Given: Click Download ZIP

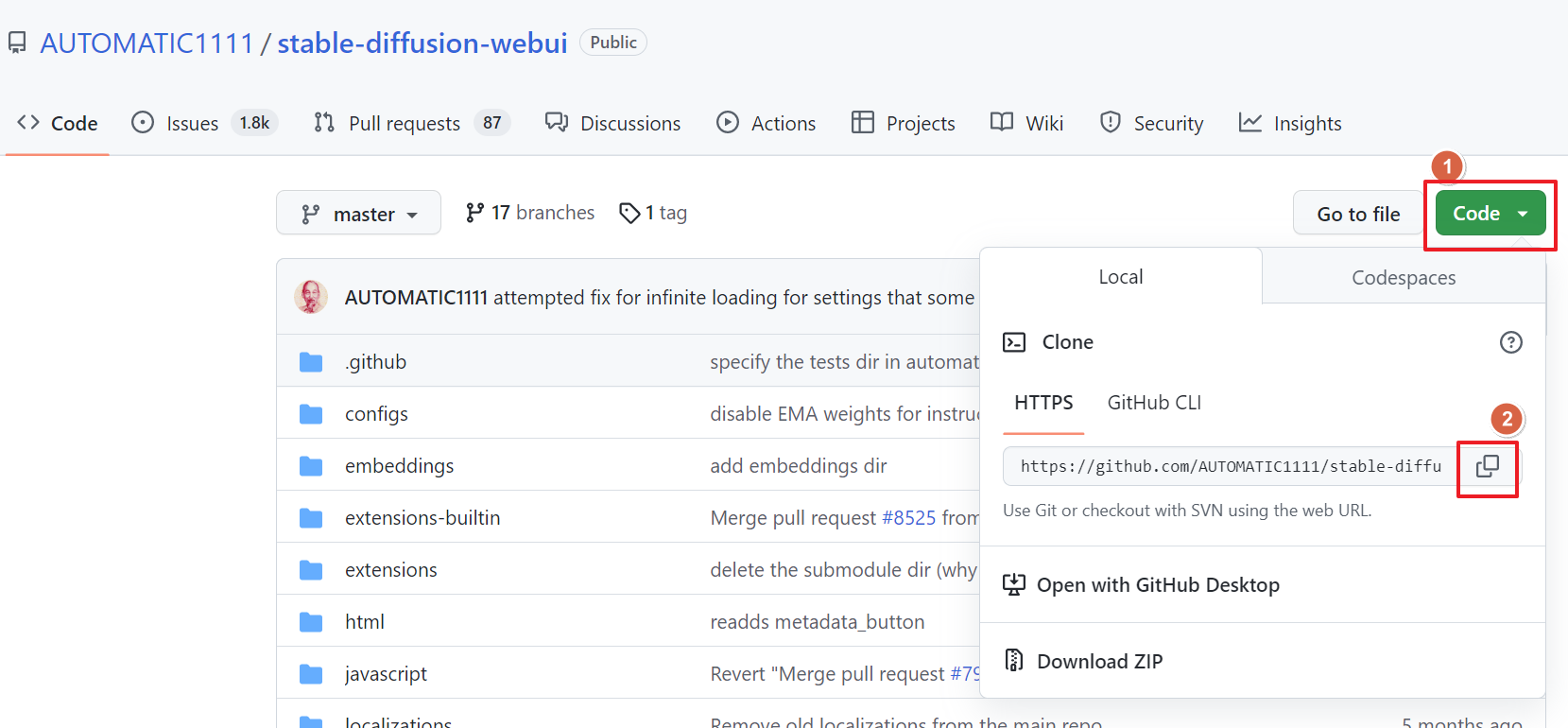Looking at the screenshot, I should tap(1100, 662).
